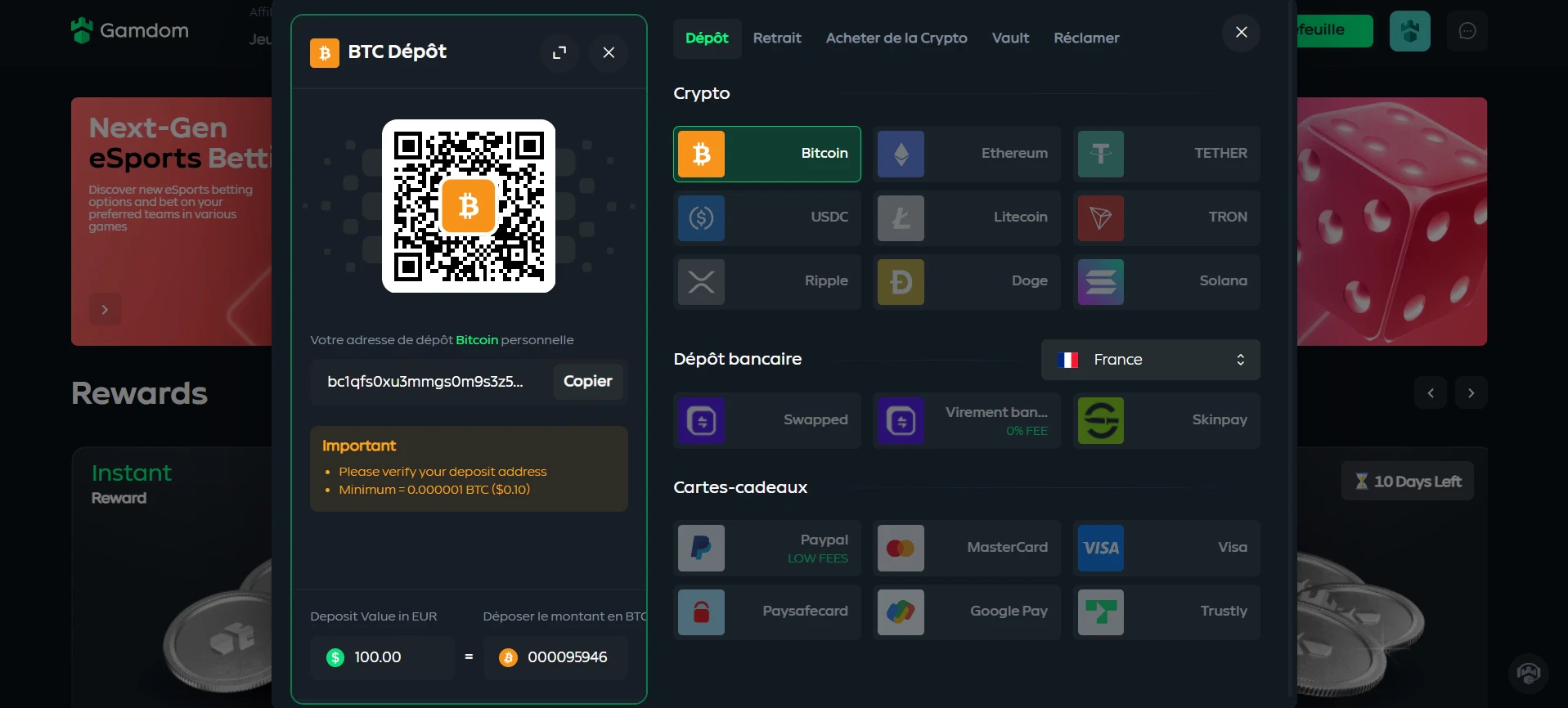Go to next Rewards page

click(1471, 393)
